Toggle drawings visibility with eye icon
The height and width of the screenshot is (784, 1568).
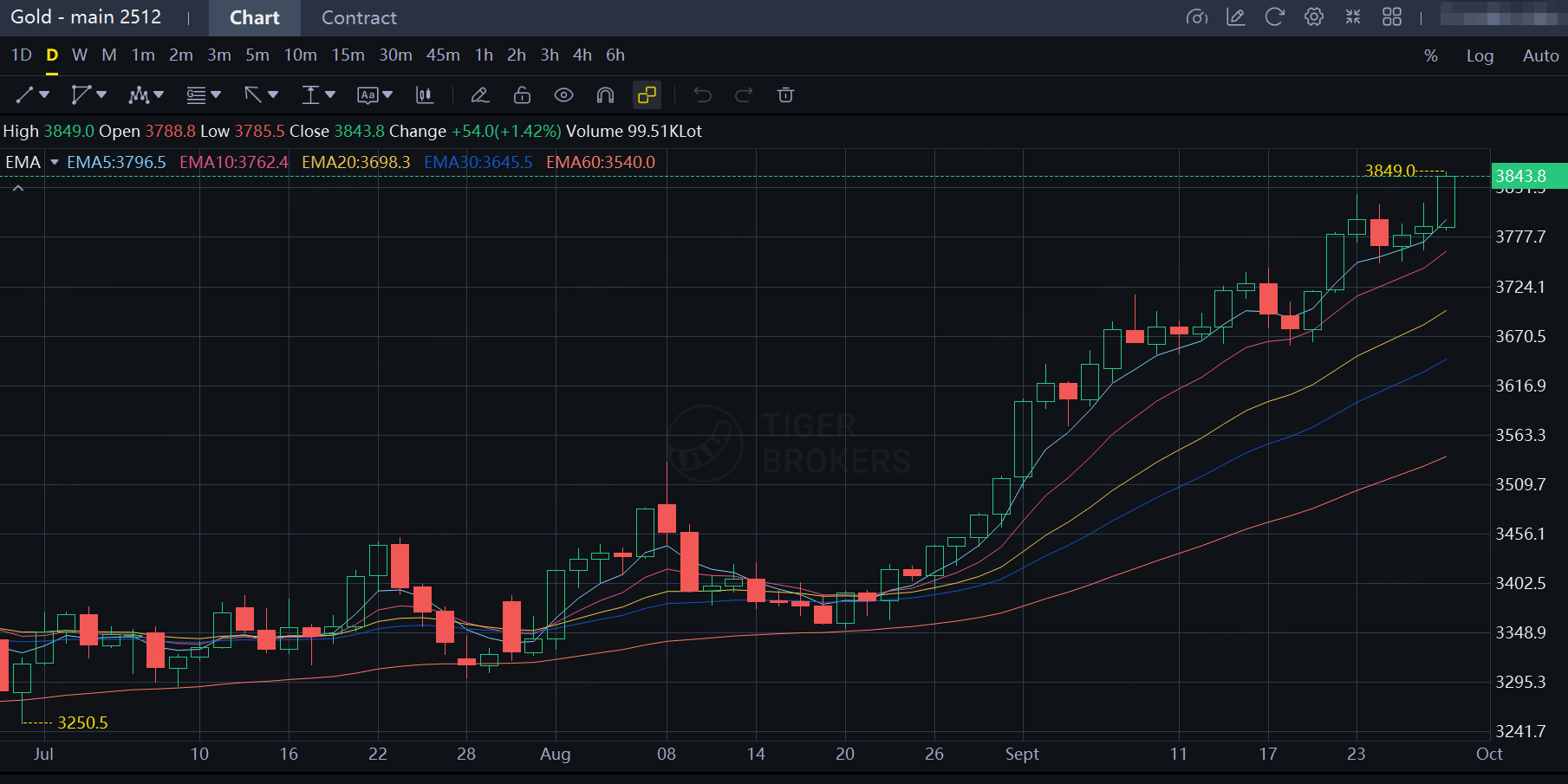point(563,95)
